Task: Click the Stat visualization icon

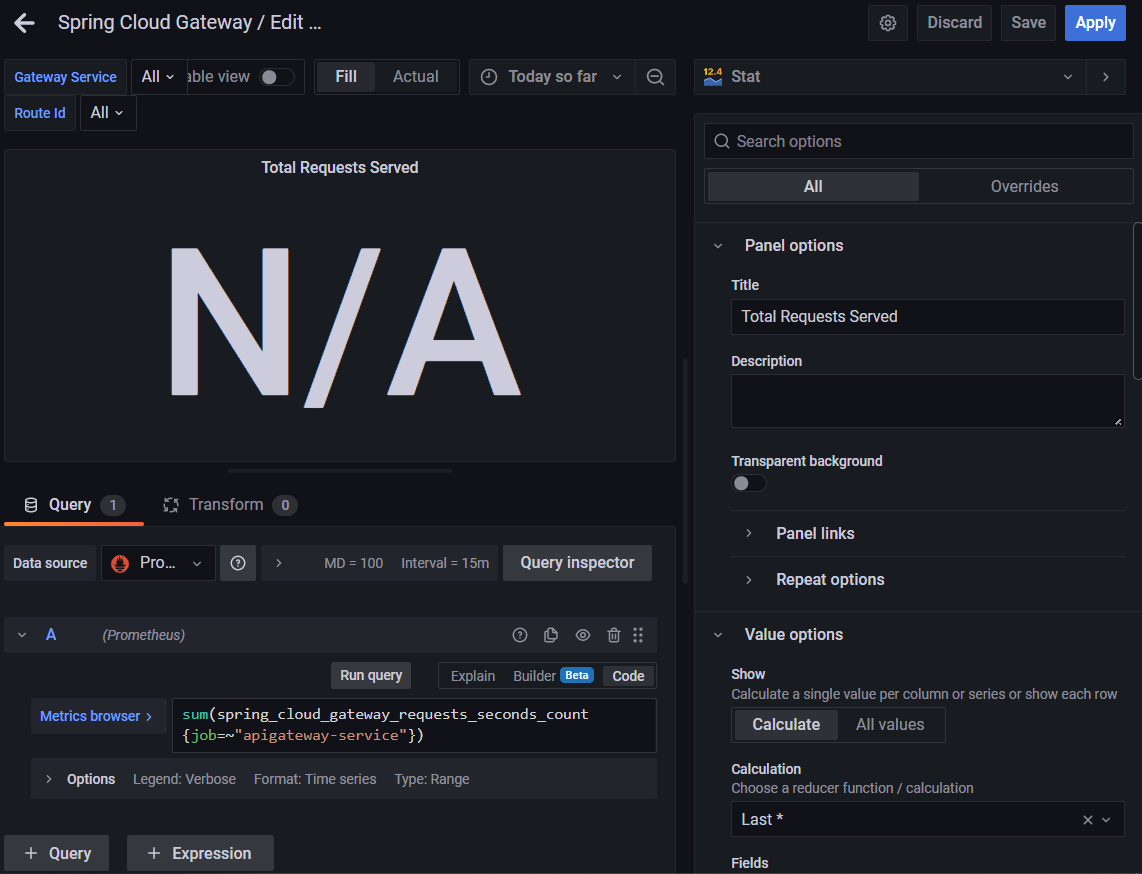Action: tap(713, 76)
